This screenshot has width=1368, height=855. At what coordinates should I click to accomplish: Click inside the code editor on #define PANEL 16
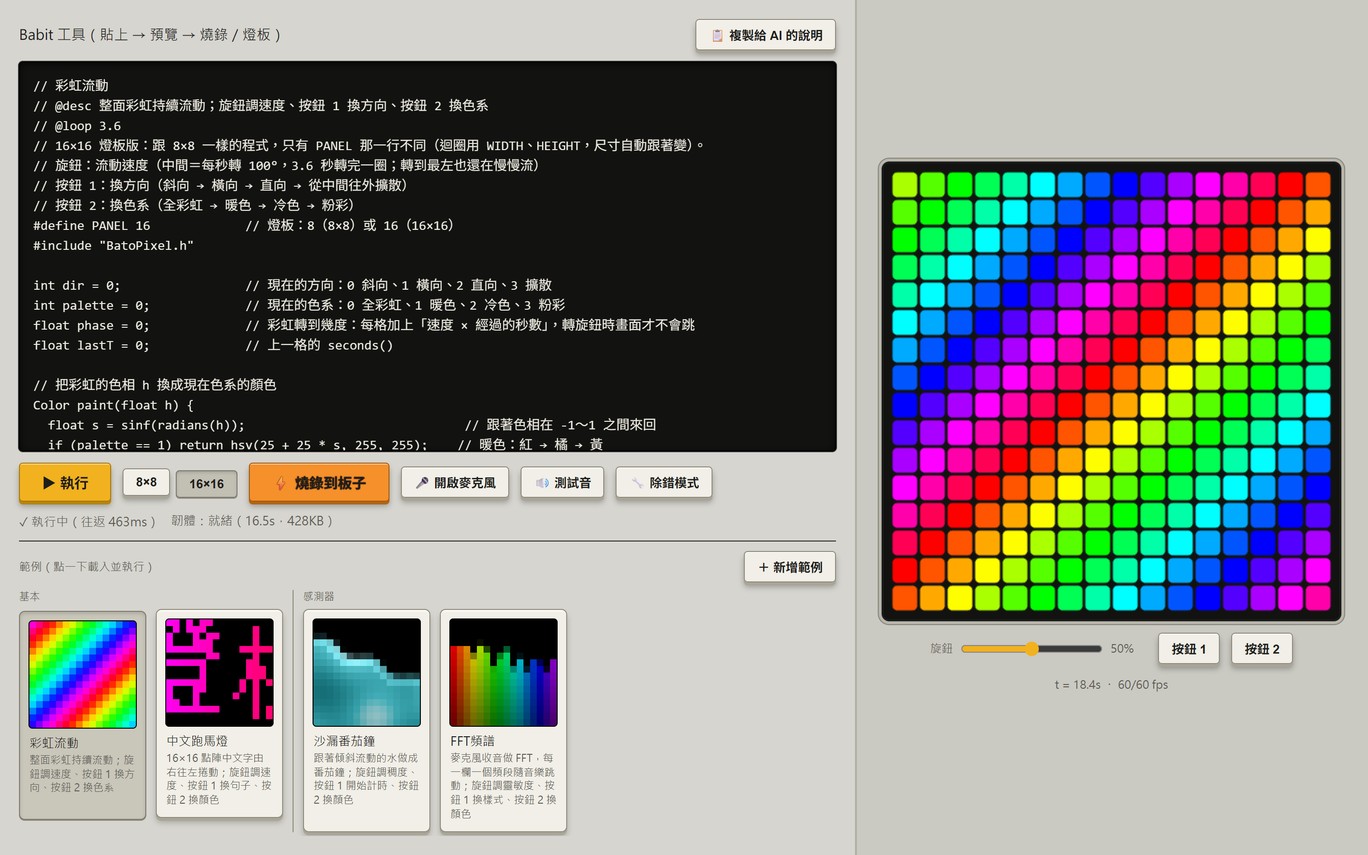point(92,226)
